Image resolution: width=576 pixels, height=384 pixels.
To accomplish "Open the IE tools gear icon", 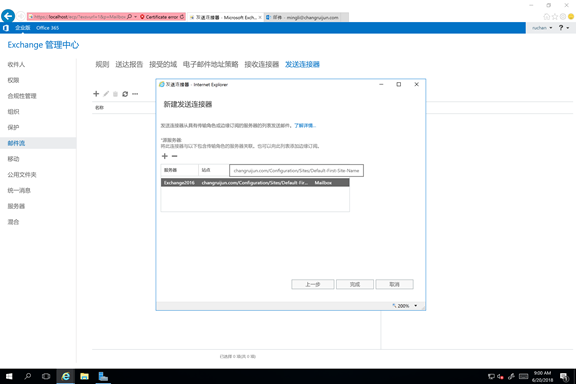I will [563, 17].
